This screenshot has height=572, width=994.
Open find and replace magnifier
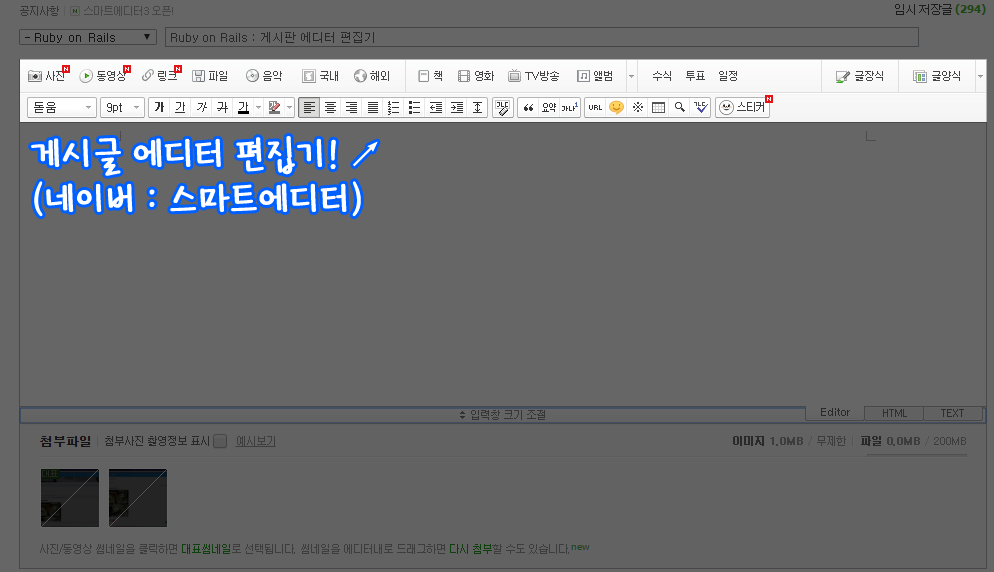click(680, 107)
